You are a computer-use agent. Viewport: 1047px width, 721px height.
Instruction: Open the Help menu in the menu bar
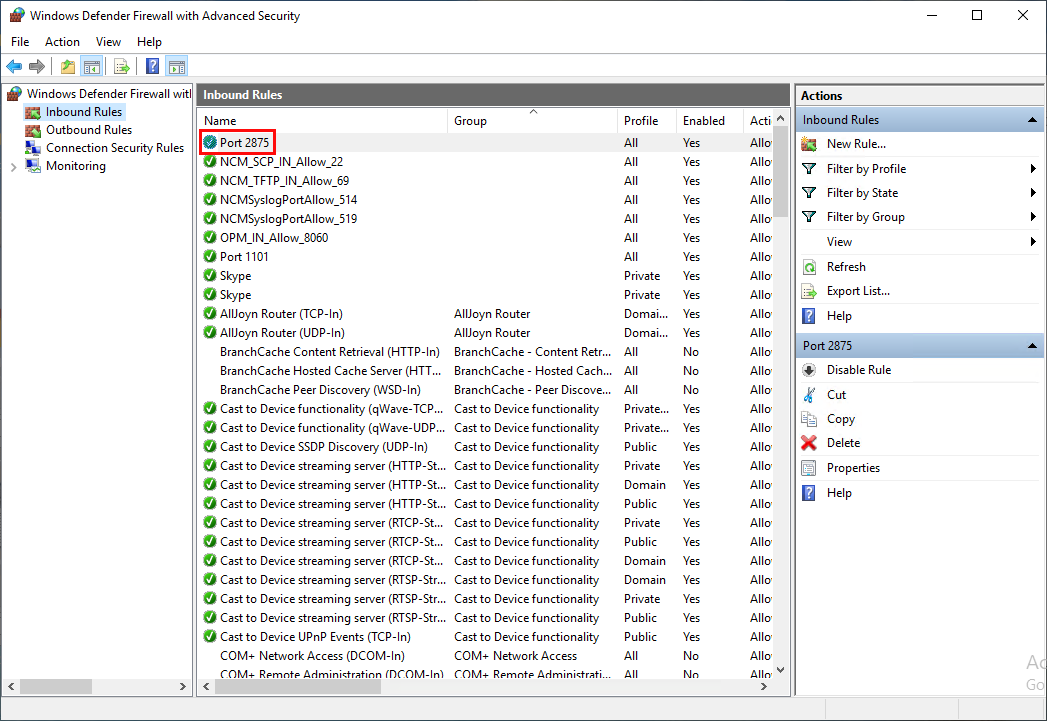click(150, 42)
